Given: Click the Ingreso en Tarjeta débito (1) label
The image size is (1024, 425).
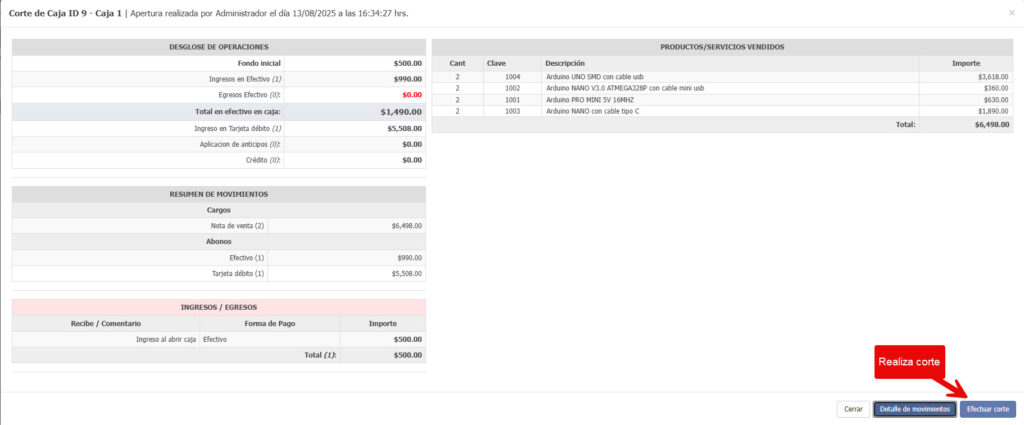Looking at the screenshot, I should (237, 128).
